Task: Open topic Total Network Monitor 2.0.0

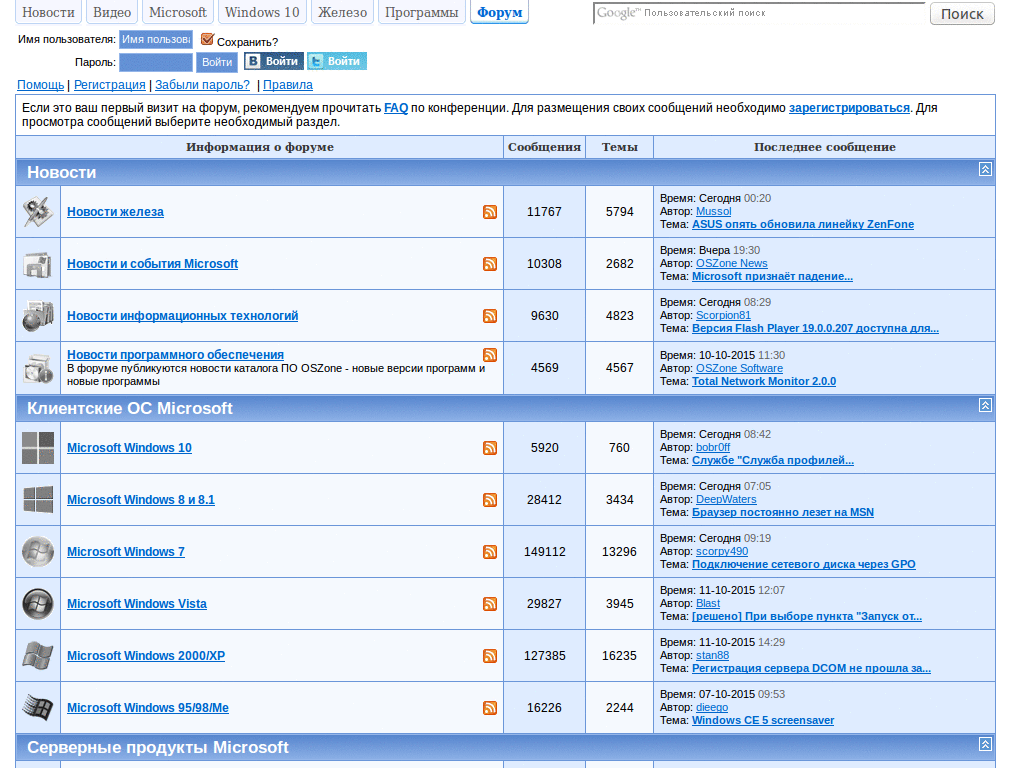Action: coord(764,381)
